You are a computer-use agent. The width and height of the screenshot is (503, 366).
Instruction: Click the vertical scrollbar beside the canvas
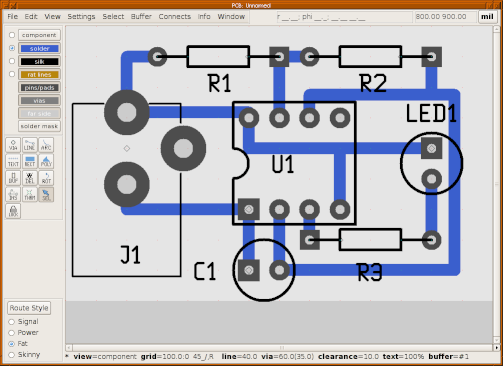[x=496, y=185]
